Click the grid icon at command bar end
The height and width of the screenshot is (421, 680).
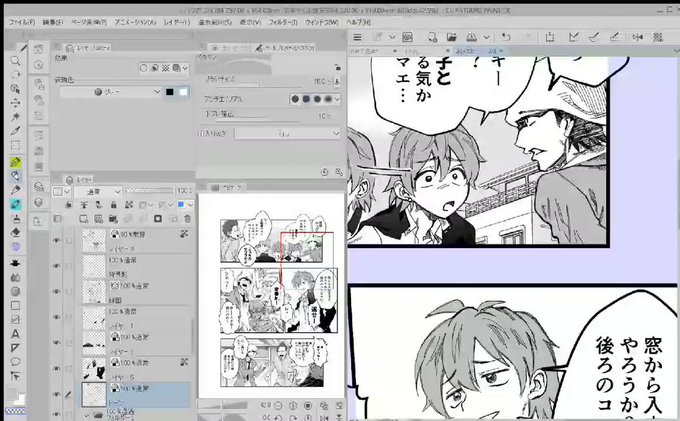658,37
